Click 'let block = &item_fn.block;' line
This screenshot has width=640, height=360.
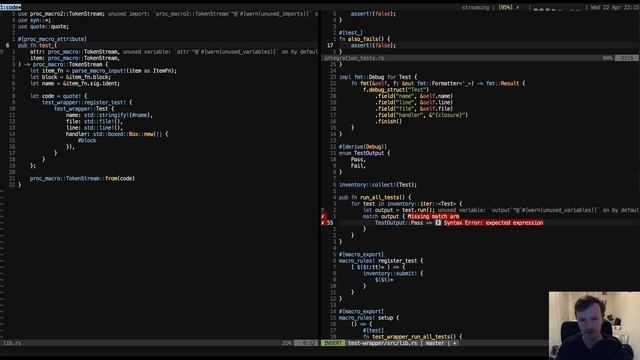[70, 77]
